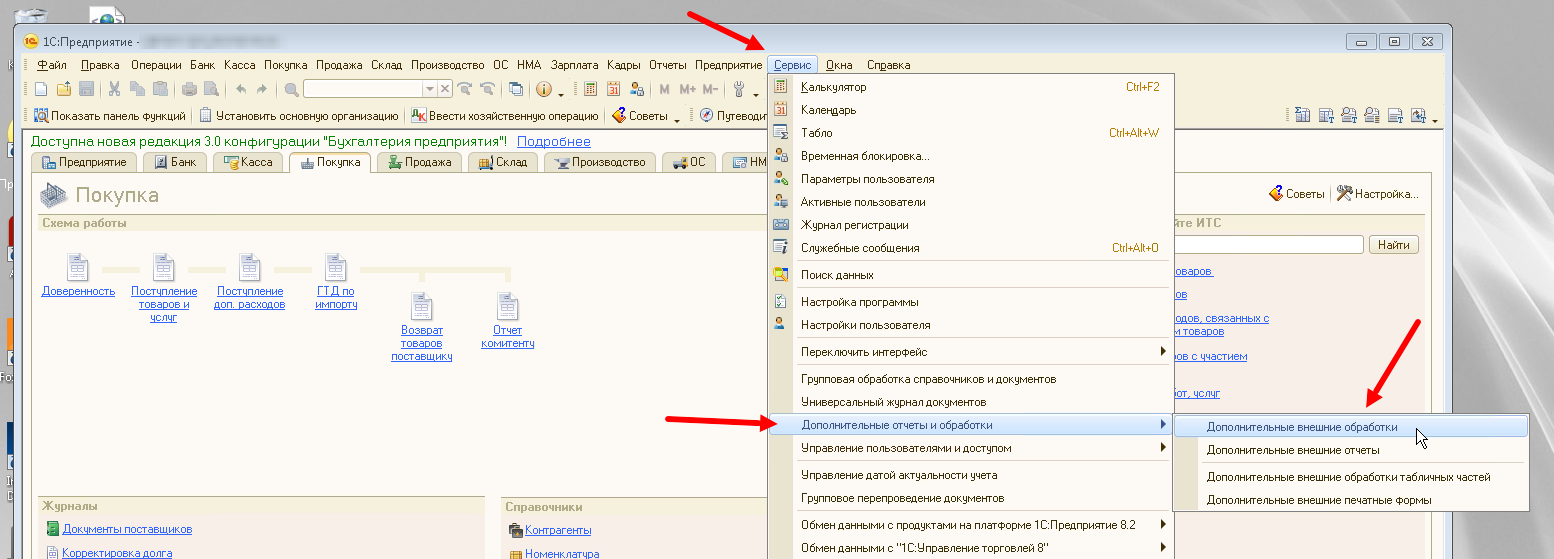Switch to the Предприятие tab
The image size is (1554, 559).
(x=84, y=162)
